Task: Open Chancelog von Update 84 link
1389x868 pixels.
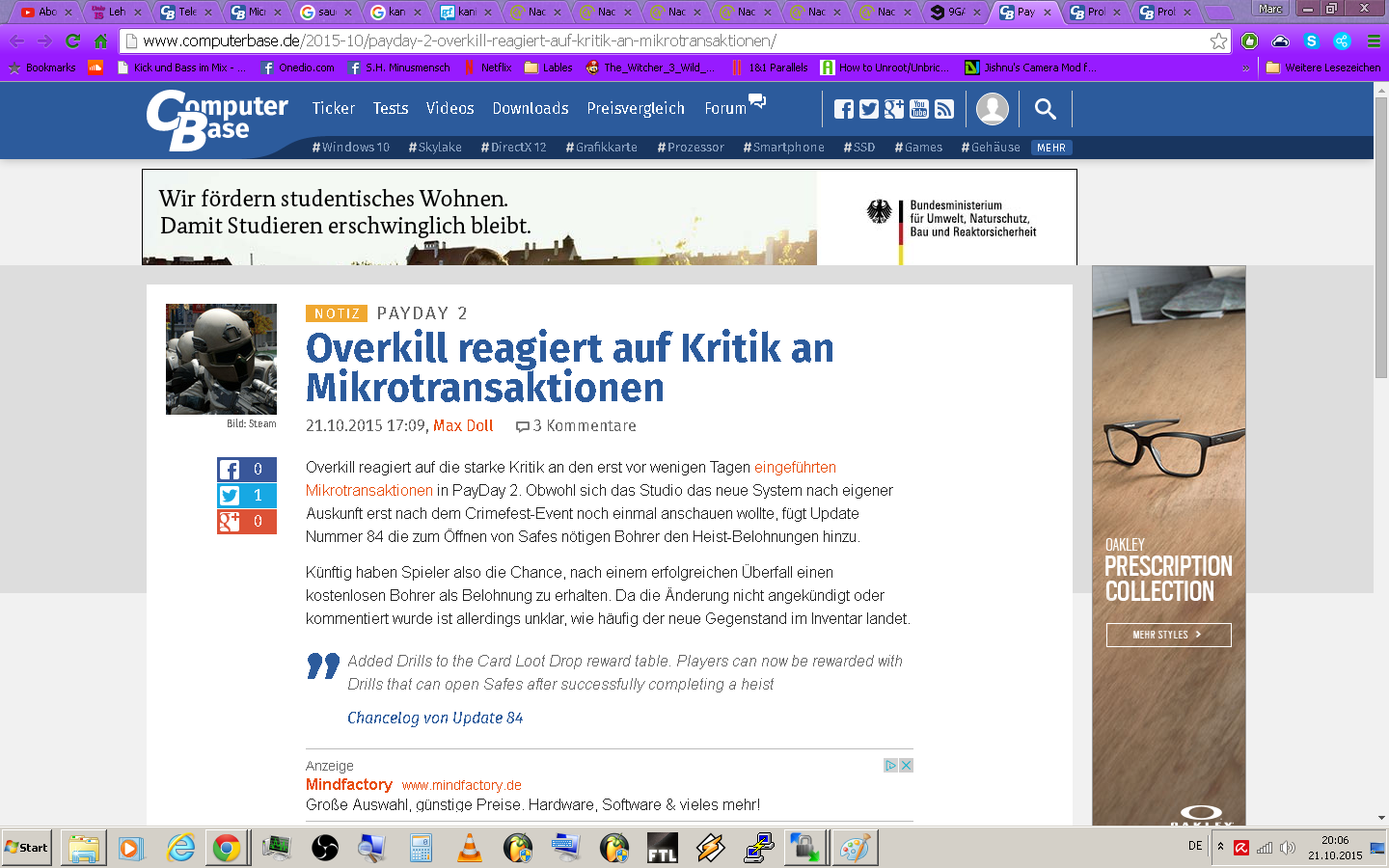Action: point(435,718)
